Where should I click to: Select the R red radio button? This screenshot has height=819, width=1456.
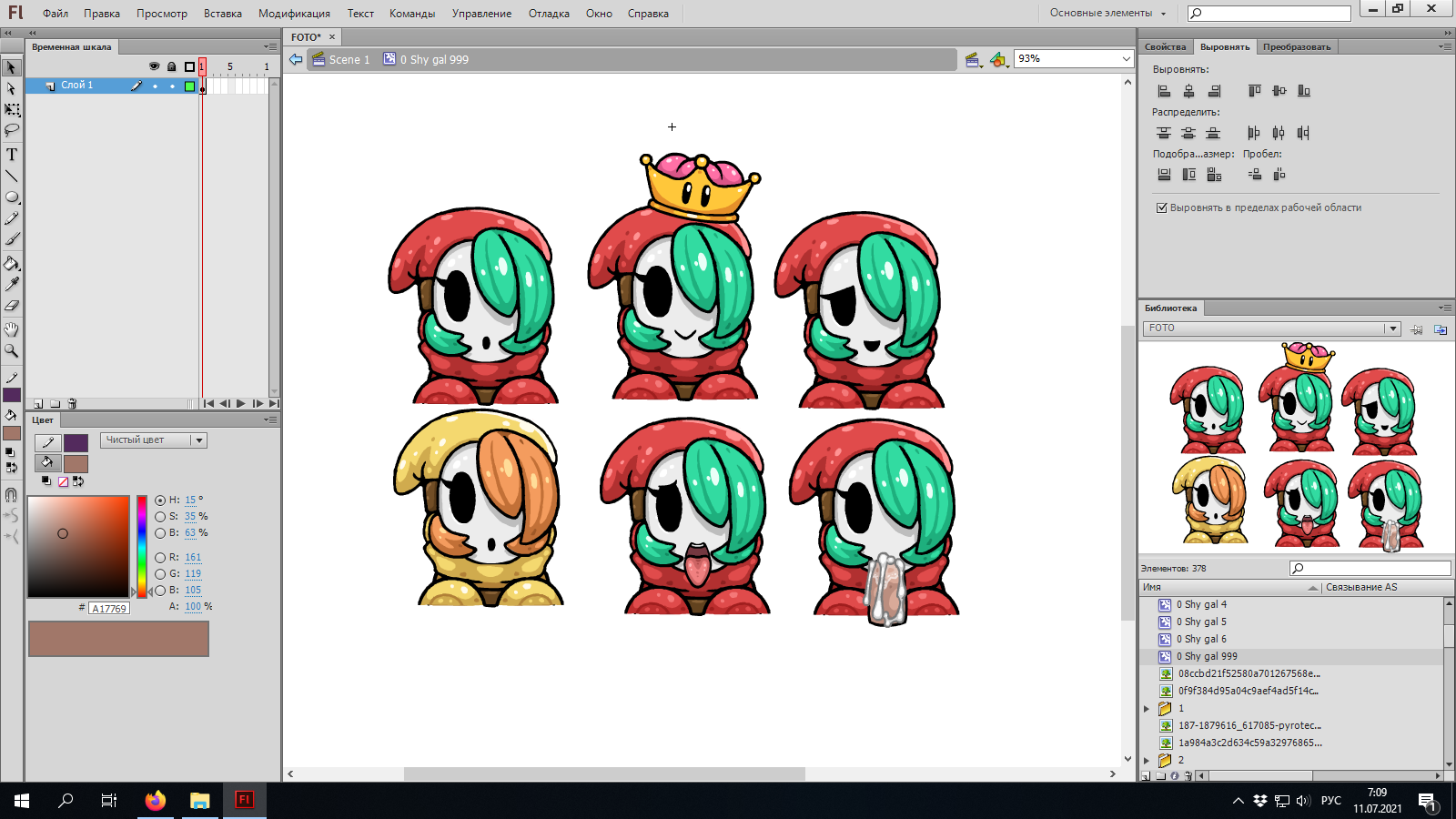tap(160, 558)
